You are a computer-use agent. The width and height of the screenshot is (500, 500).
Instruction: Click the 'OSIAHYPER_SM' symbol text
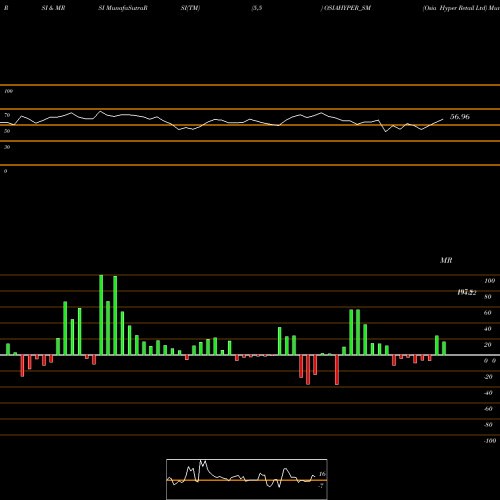(347, 8)
